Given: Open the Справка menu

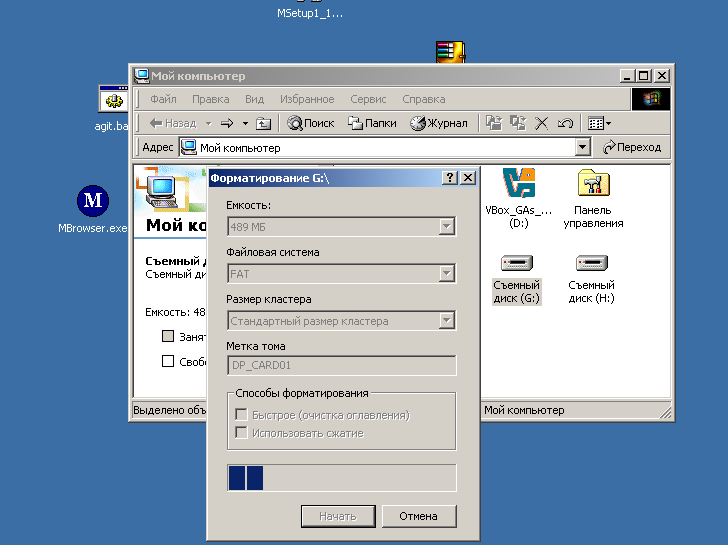Looking at the screenshot, I should [x=423, y=99].
